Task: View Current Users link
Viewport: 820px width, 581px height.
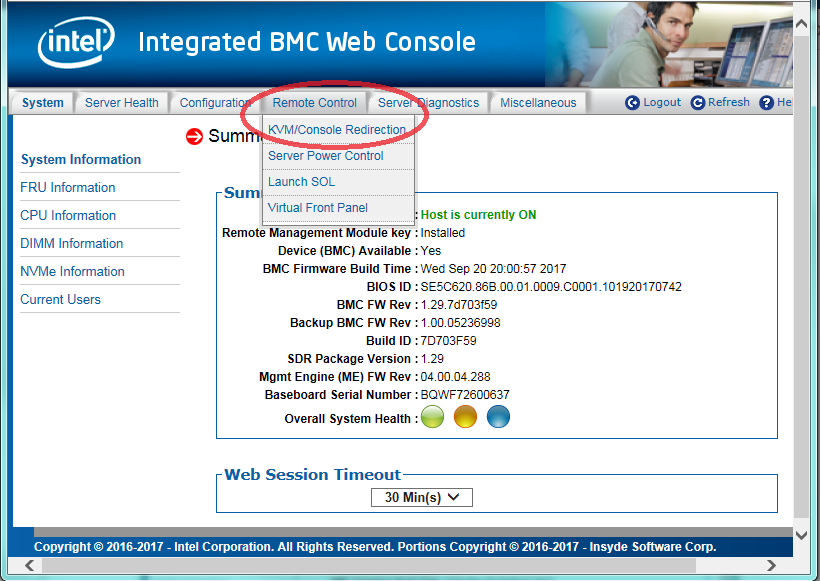Action: (60, 299)
